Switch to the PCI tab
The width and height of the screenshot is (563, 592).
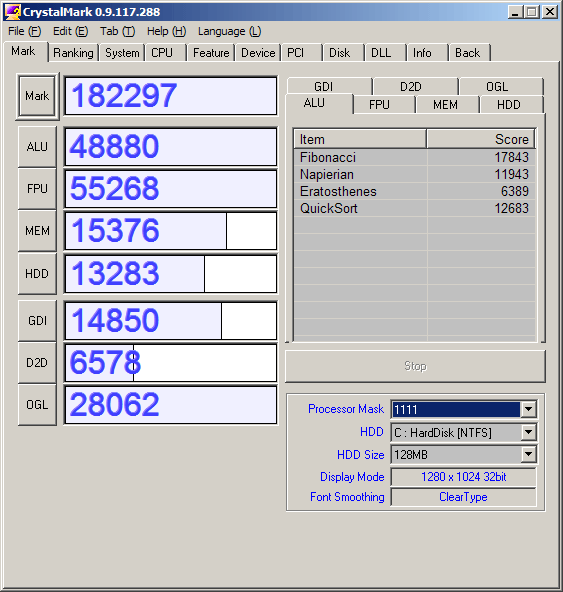pos(301,53)
